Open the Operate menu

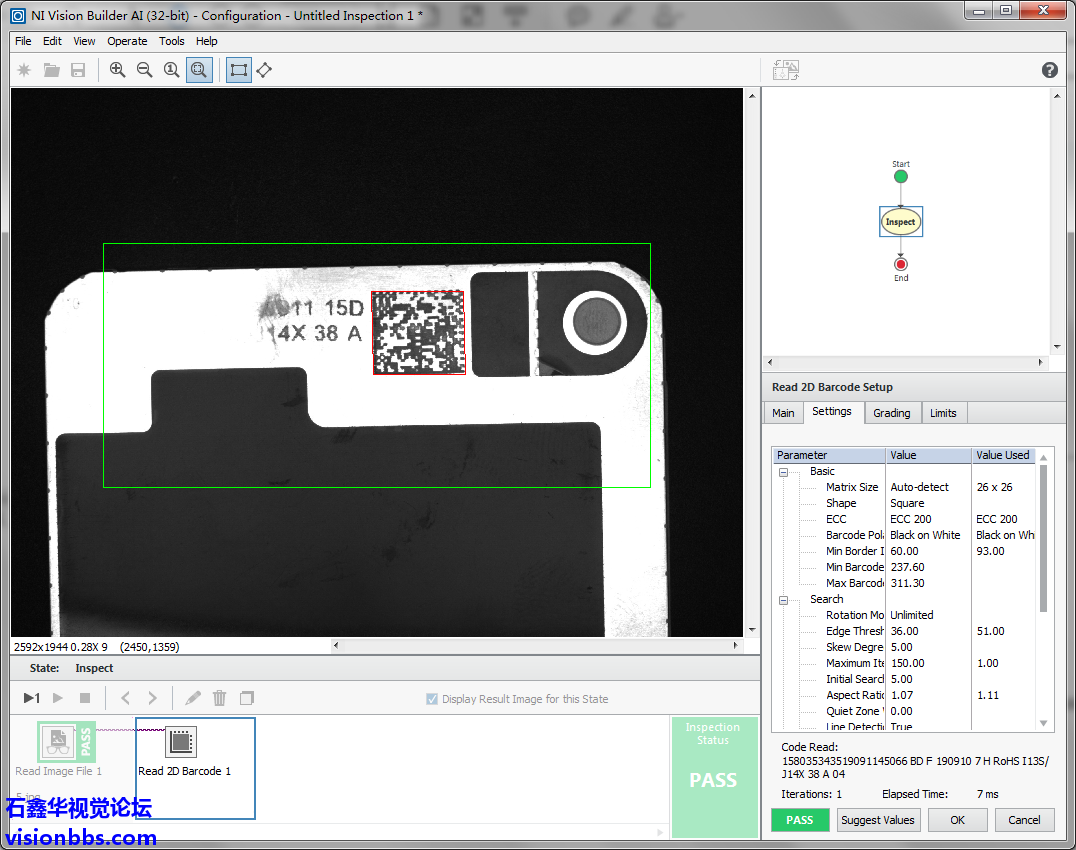tap(127, 41)
